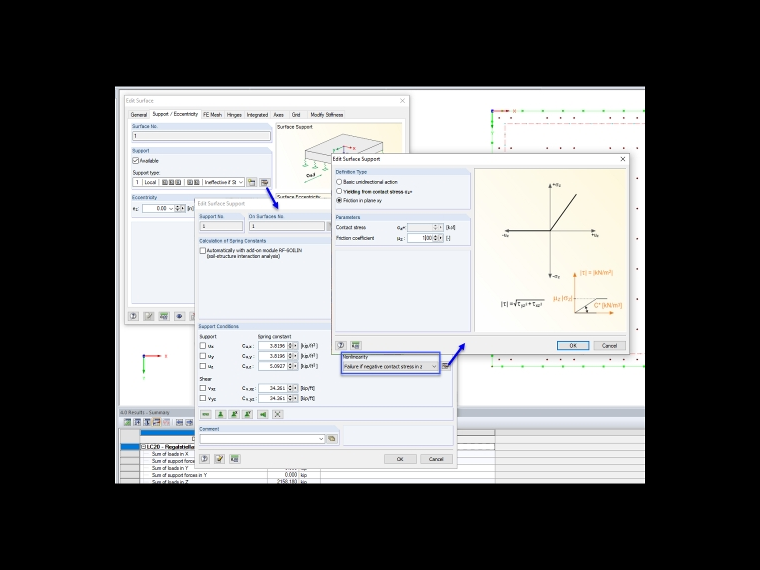The height and width of the screenshot is (570, 760).
Task: Switch to Axes tab
Action: (279, 115)
